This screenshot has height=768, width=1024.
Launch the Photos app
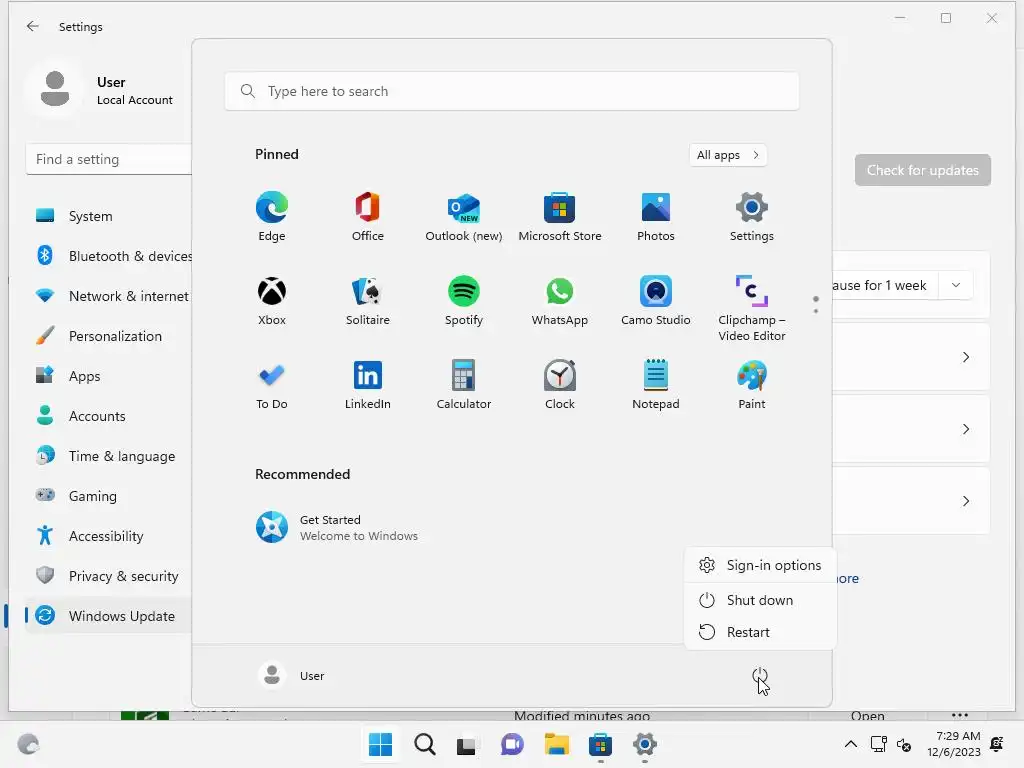pos(656,217)
